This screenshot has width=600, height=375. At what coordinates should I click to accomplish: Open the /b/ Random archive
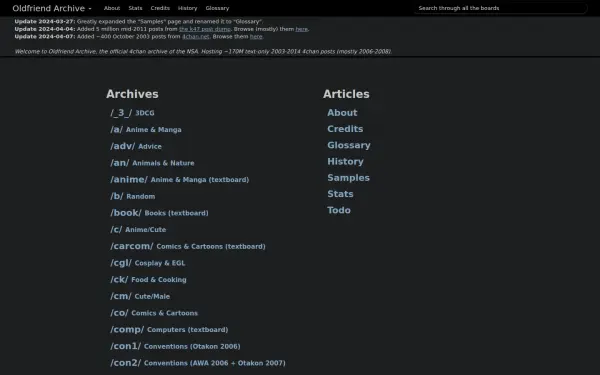click(x=133, y=196)
